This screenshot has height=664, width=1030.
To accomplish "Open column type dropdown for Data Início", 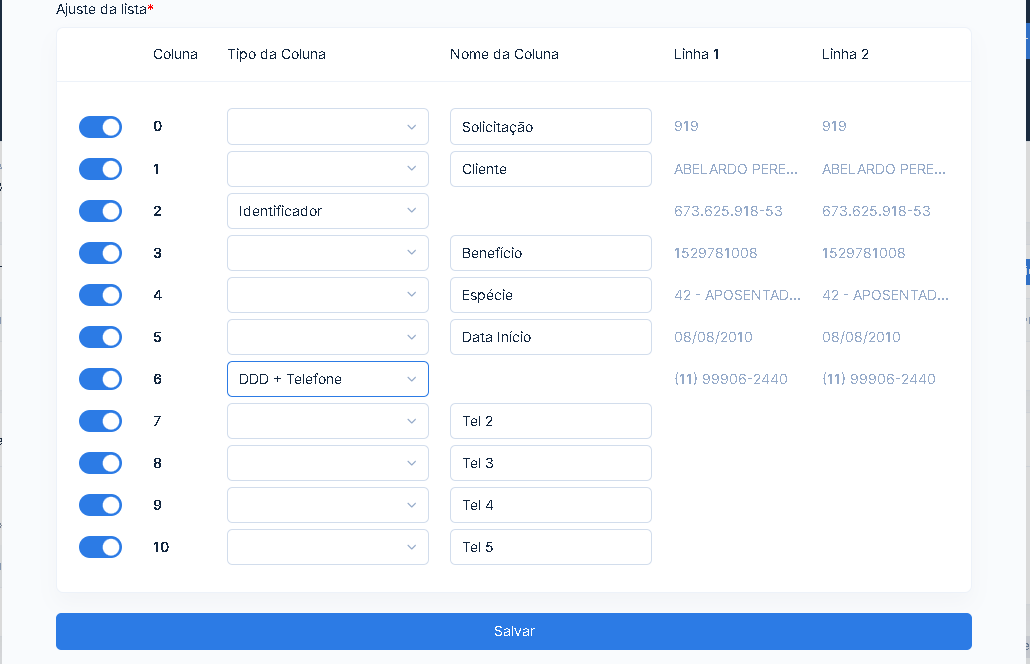I will coord(328,337).
